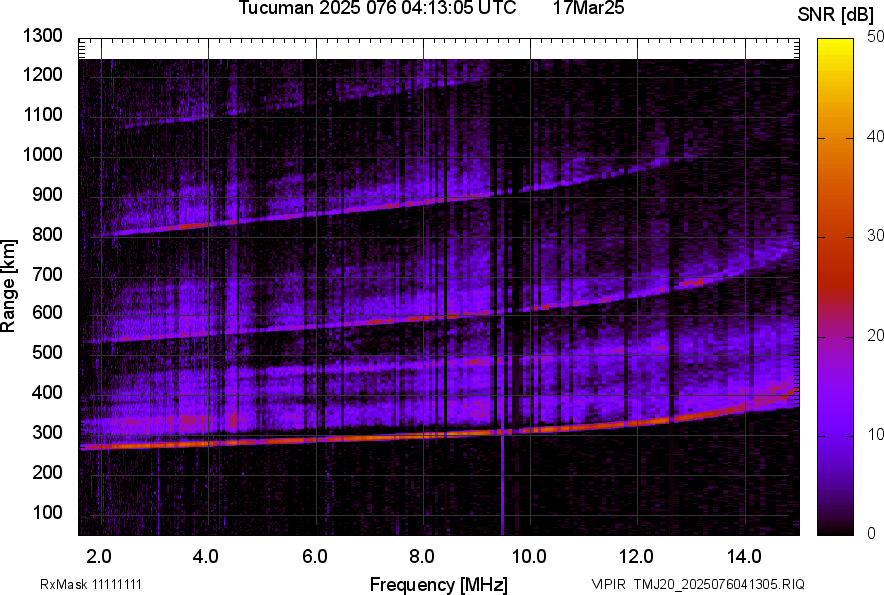The height and width of the screenshot is (595, 884).
Task: Click the 'Range [km]' axis label
Action: point(8,286)
